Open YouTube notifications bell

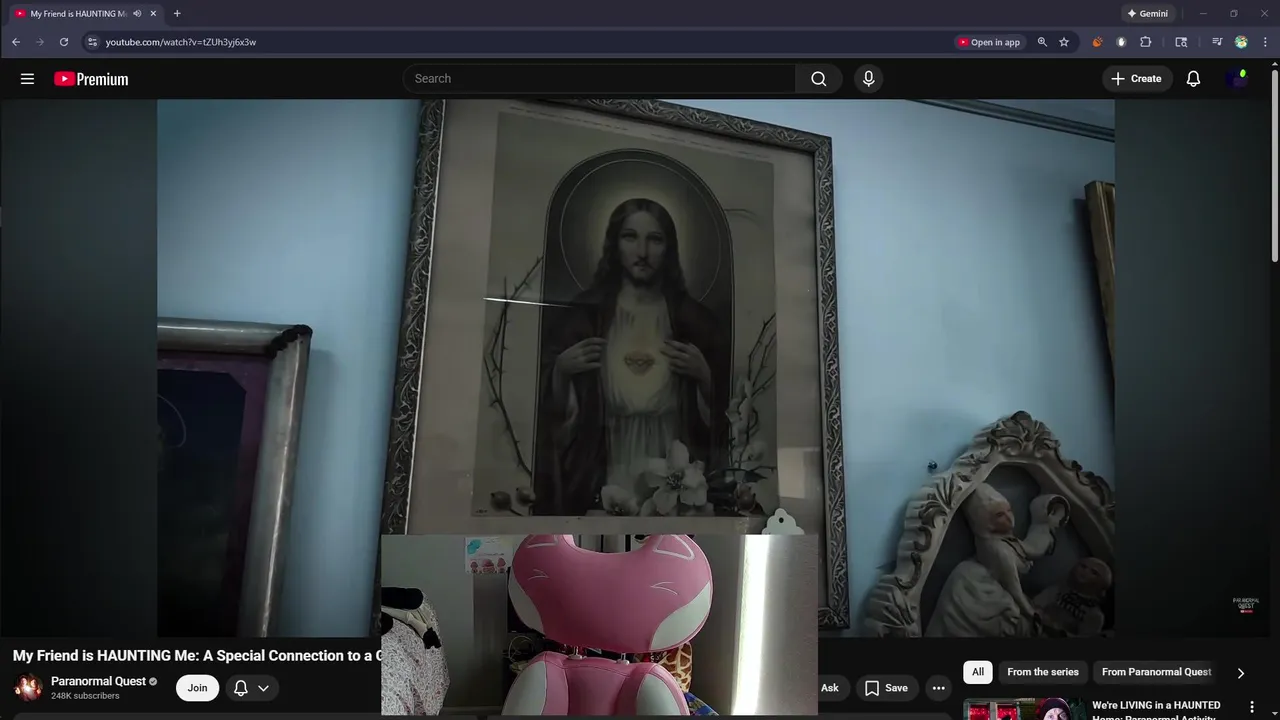click(x=1193, y=79)
